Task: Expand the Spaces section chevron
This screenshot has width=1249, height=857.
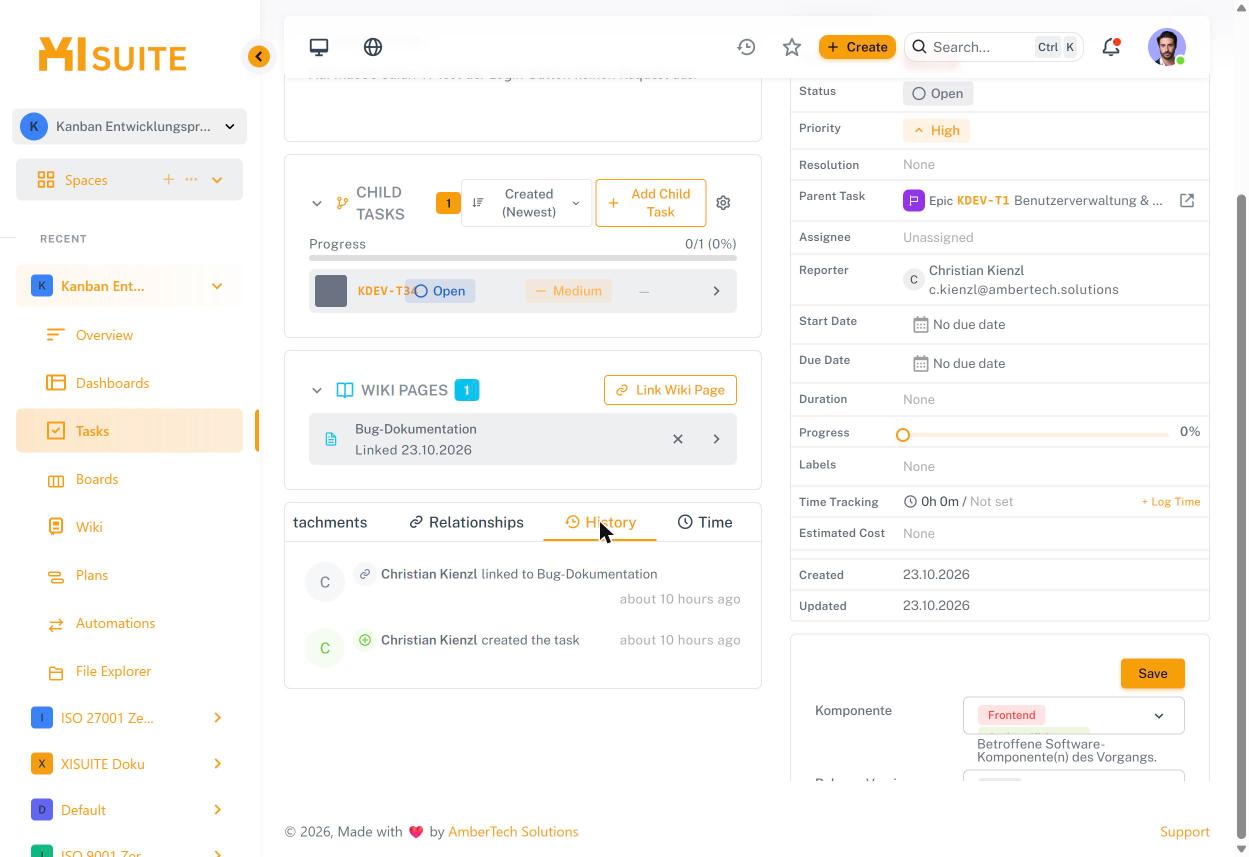Action: 217,180
